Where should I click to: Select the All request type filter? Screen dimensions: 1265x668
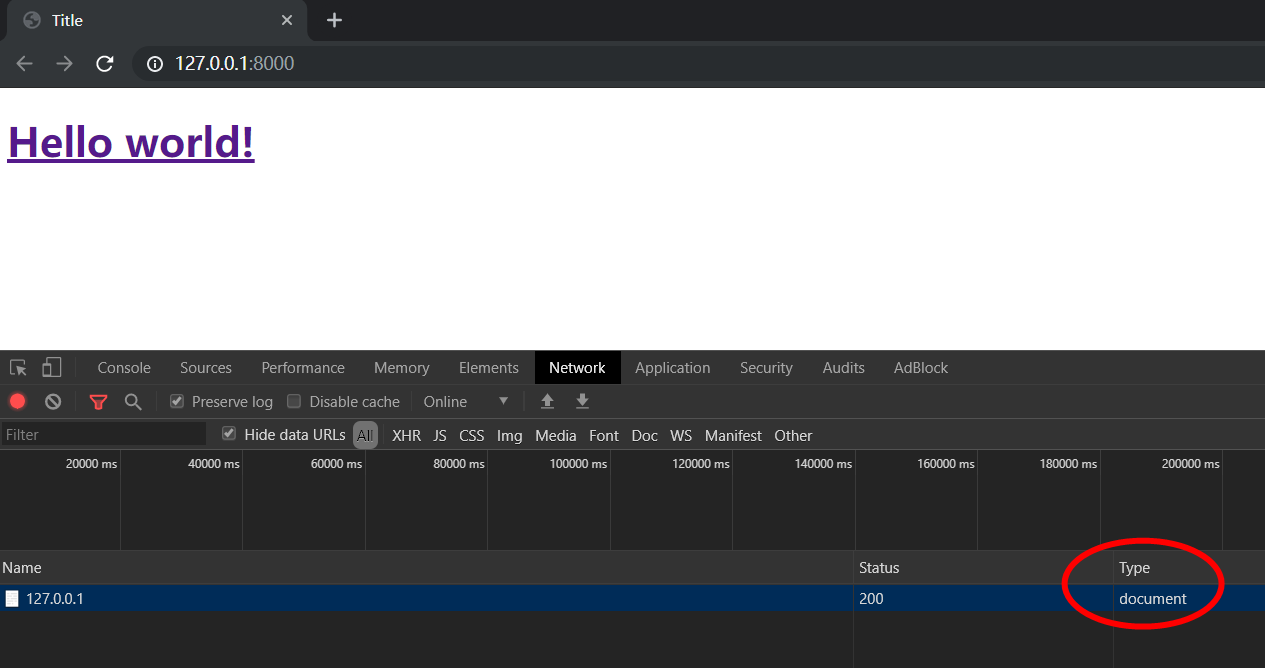(365, 435)
